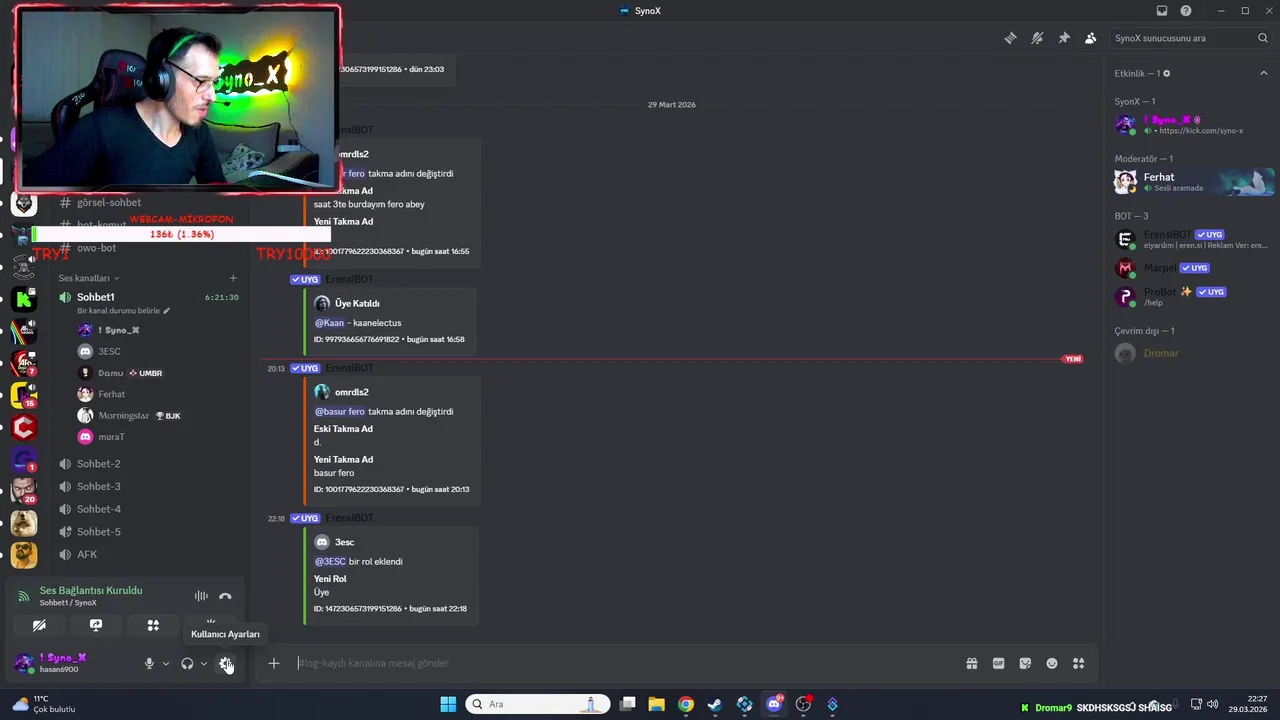The image size is (1280, 720).
Task: Open Steam from taskbar
Action: pyautogui.click(x=715, y=704)
